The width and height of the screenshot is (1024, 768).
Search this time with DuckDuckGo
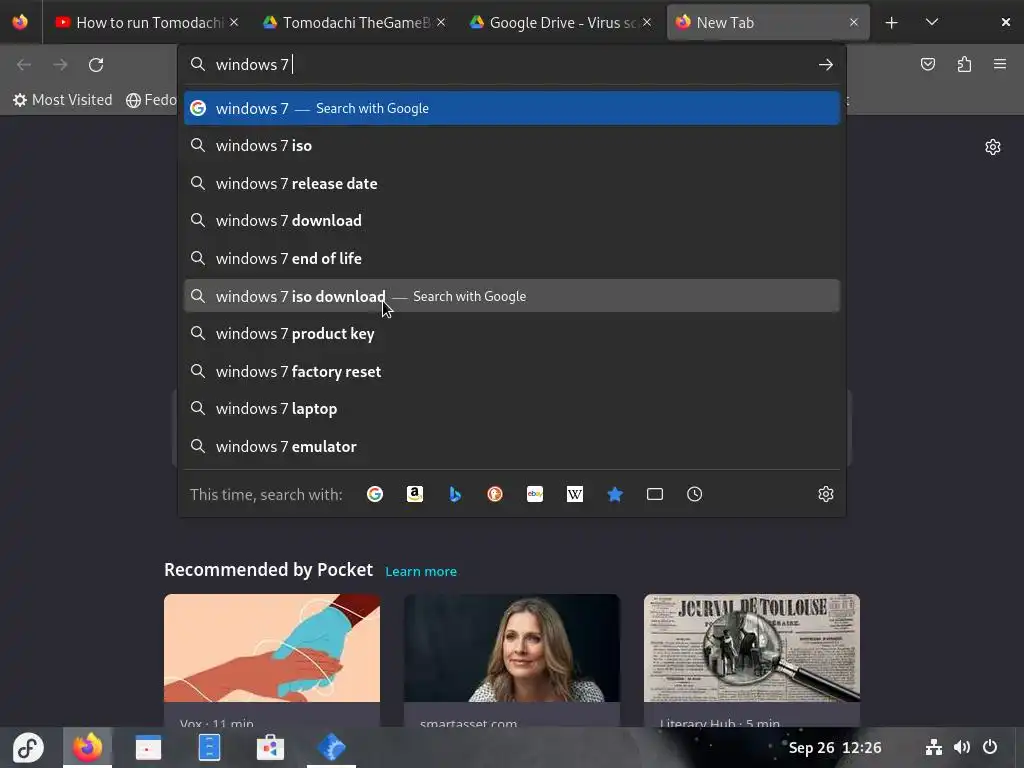click(495, 494)
